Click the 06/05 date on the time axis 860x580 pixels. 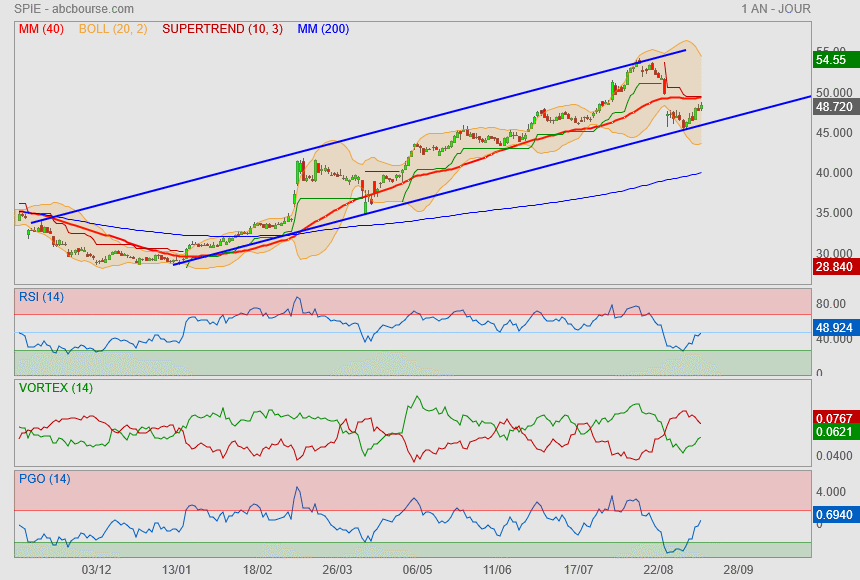pyautogui.click(x=417, y=568)
